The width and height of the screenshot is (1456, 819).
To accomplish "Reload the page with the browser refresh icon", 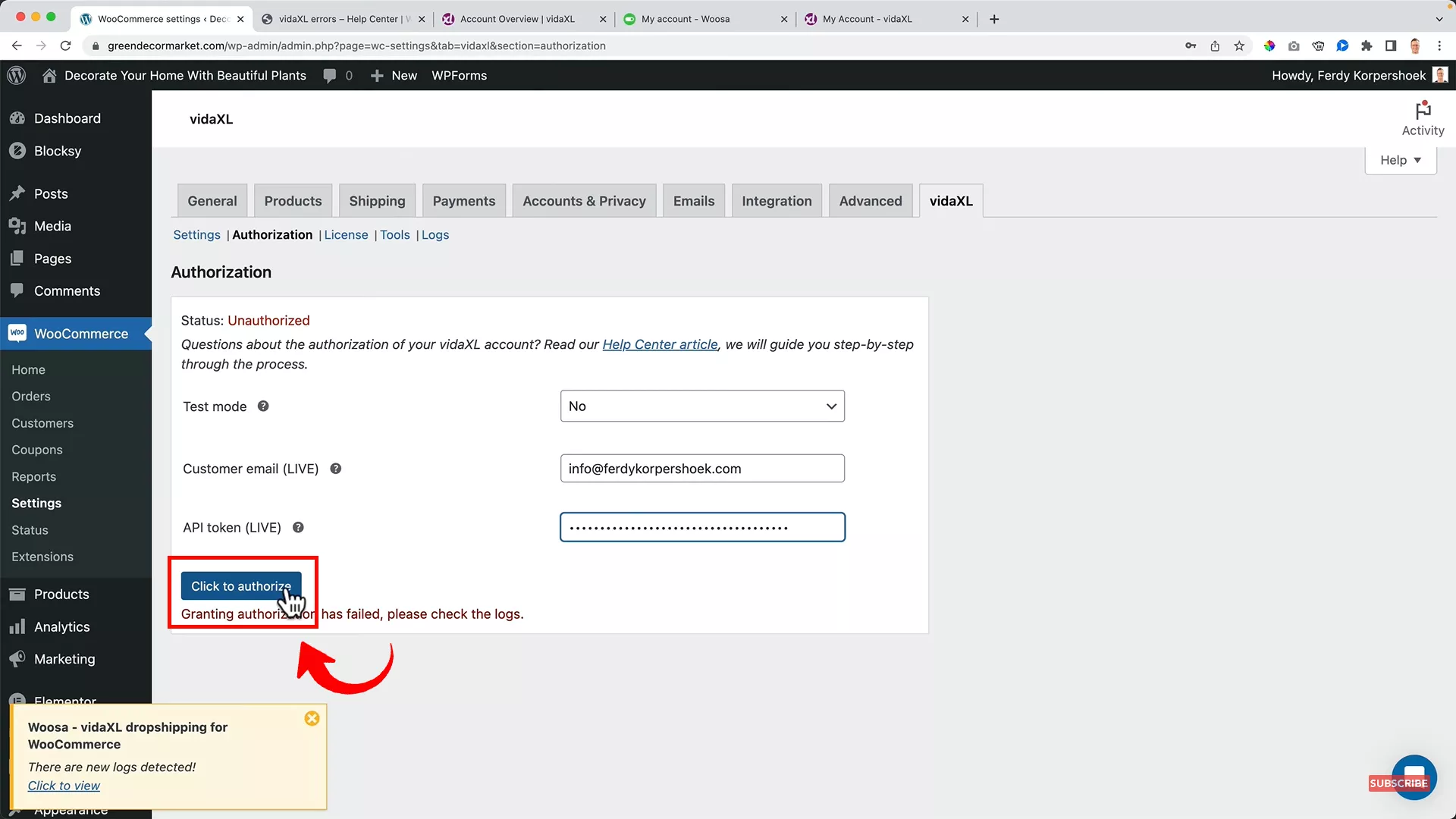I will click(x=66, y=45).
